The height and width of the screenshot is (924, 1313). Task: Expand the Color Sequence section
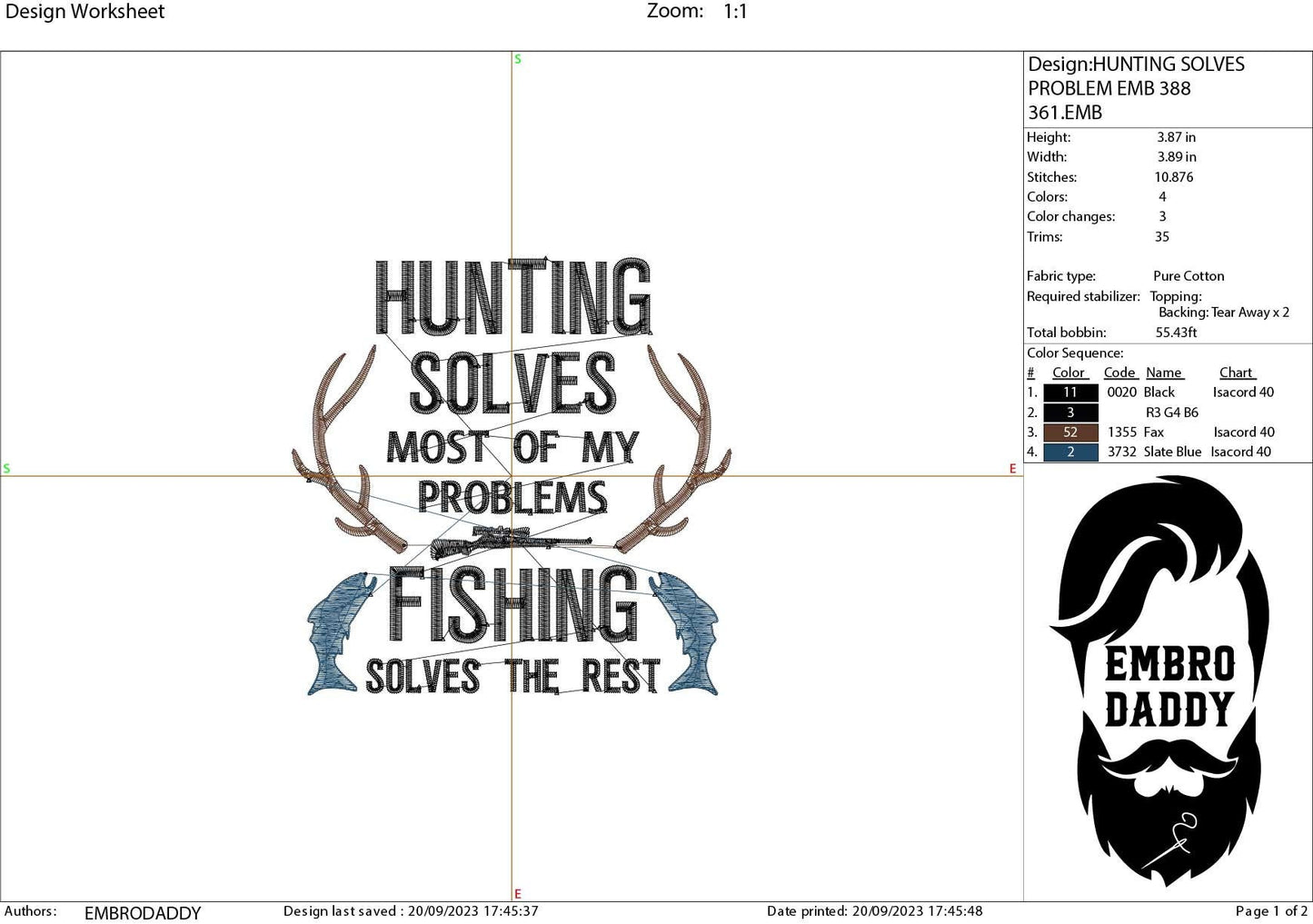(x=1074, y=353)
